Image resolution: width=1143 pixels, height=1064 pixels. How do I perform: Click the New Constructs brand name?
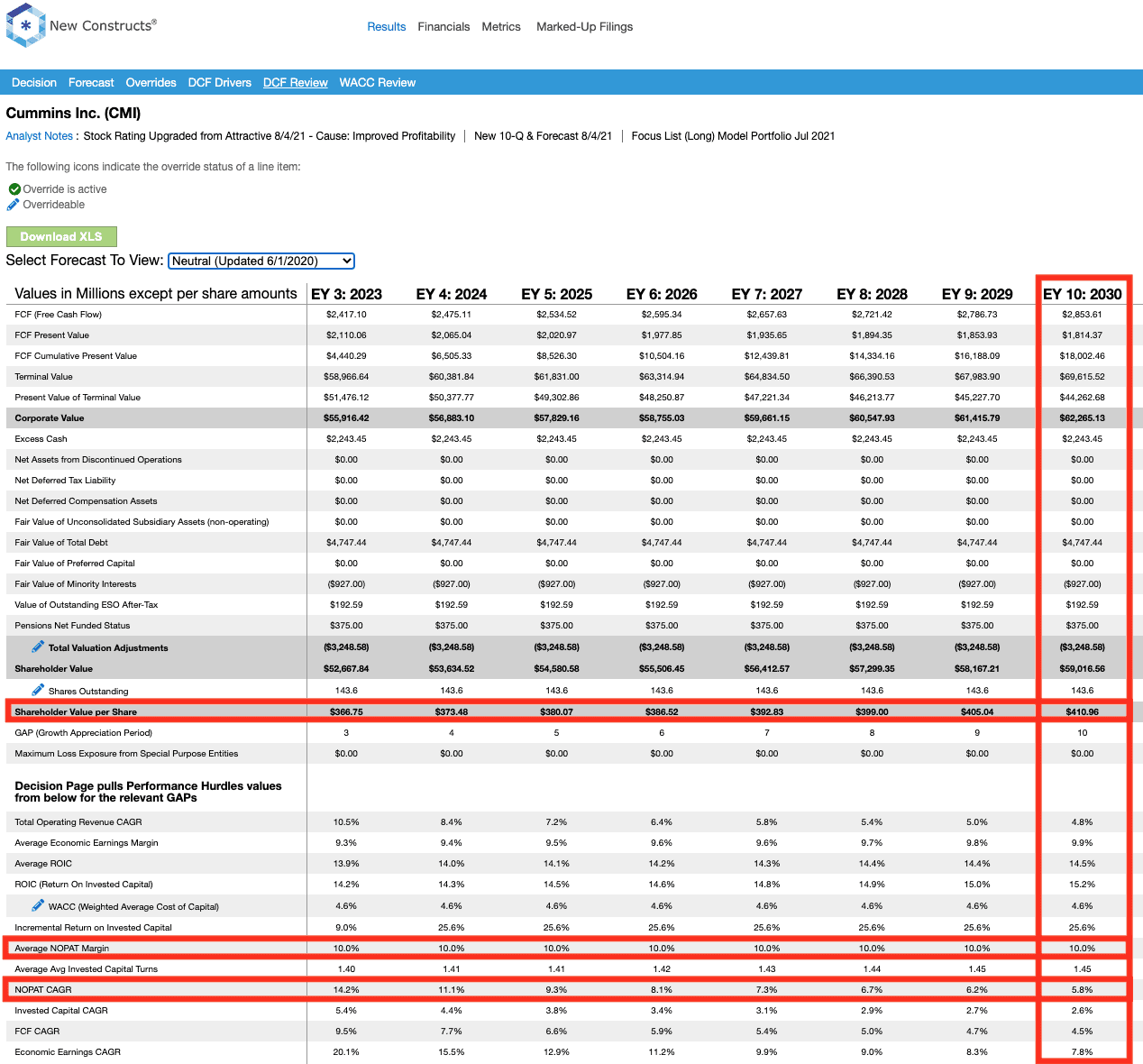pos(103,25)
